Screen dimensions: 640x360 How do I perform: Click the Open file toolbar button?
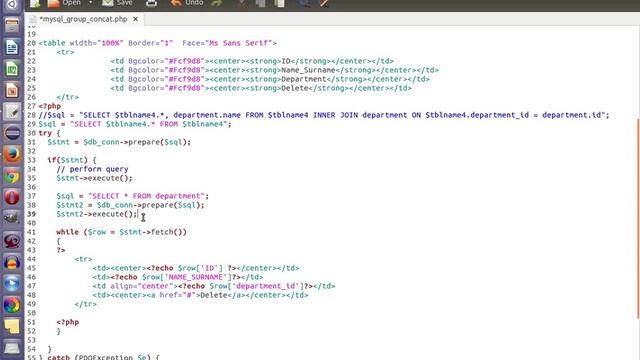pos(64,3)
